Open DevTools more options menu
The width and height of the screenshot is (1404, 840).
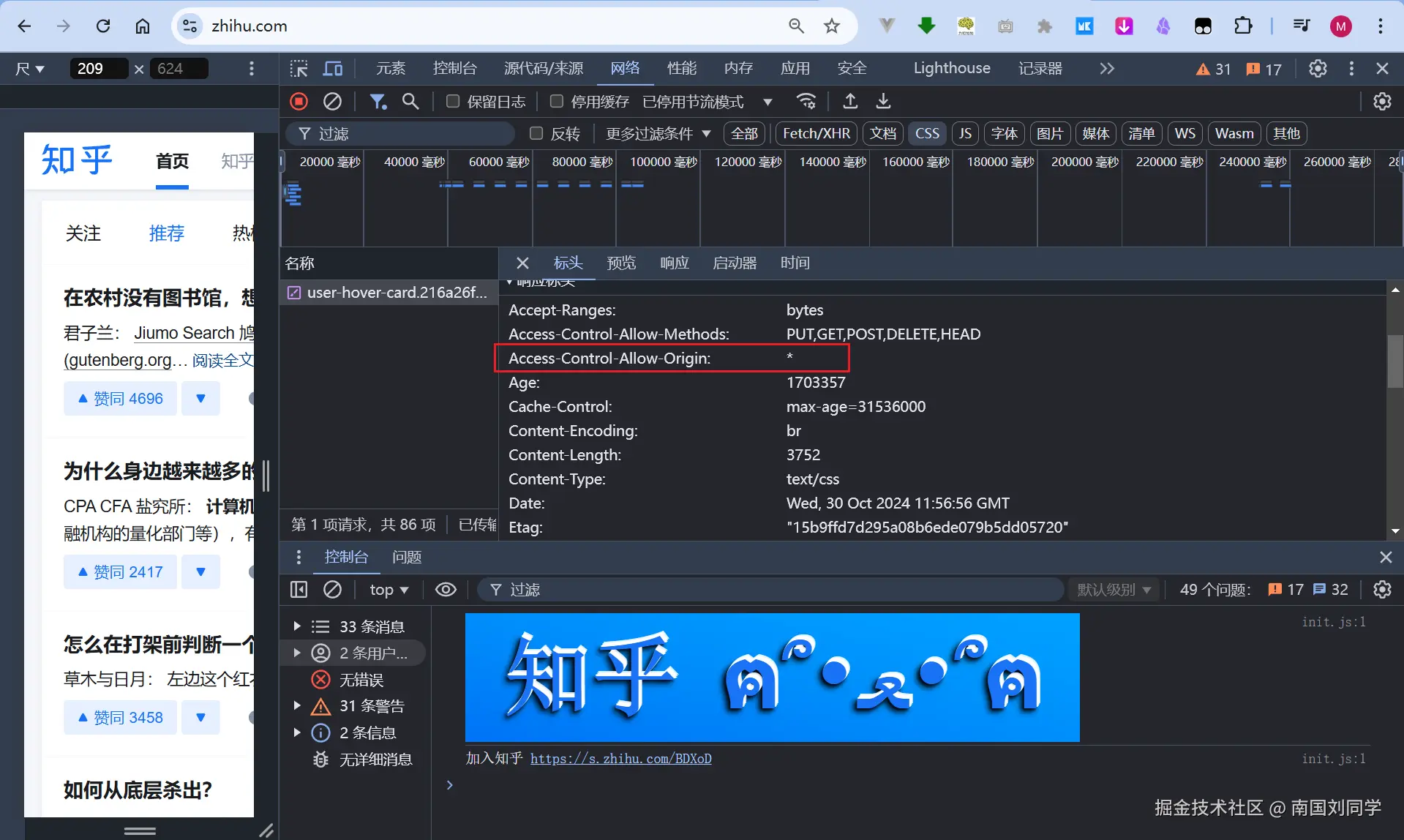tap(1351, 69)
